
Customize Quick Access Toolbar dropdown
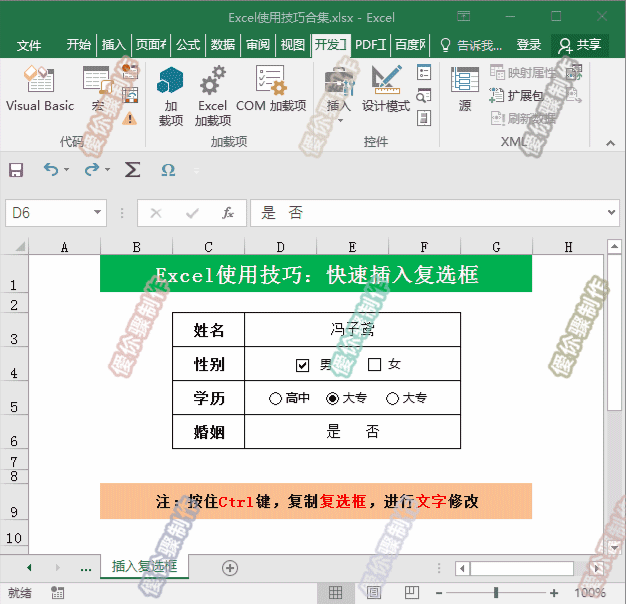click(x=196, y=170)
